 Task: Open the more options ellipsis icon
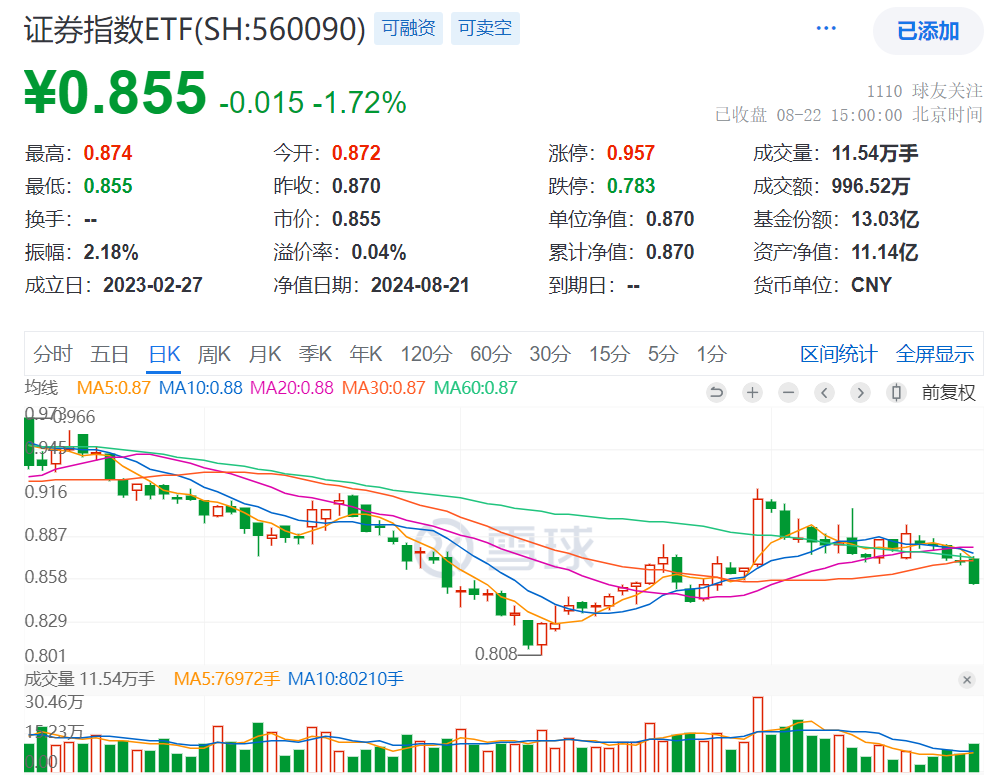826,27
